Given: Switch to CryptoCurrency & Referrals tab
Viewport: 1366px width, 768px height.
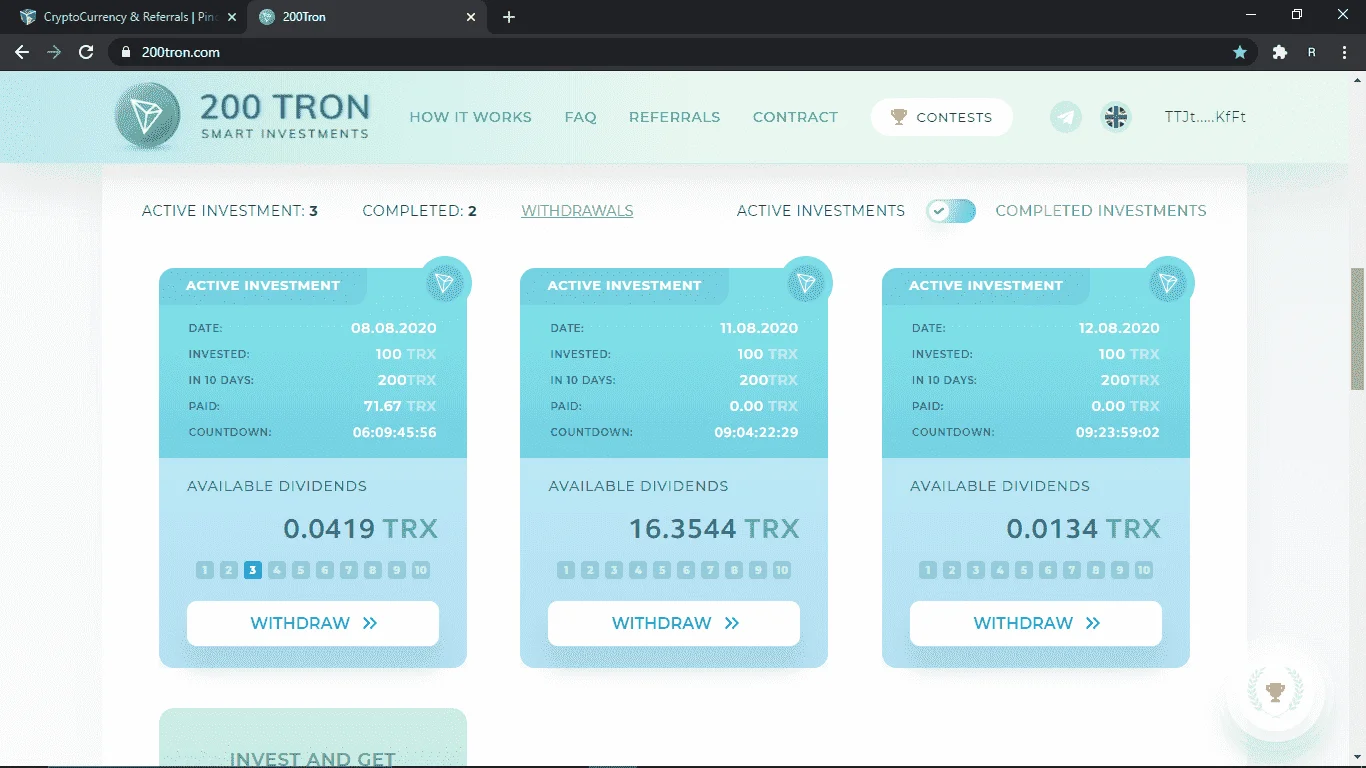Looking at the screenshot, I should coord(126,17).
